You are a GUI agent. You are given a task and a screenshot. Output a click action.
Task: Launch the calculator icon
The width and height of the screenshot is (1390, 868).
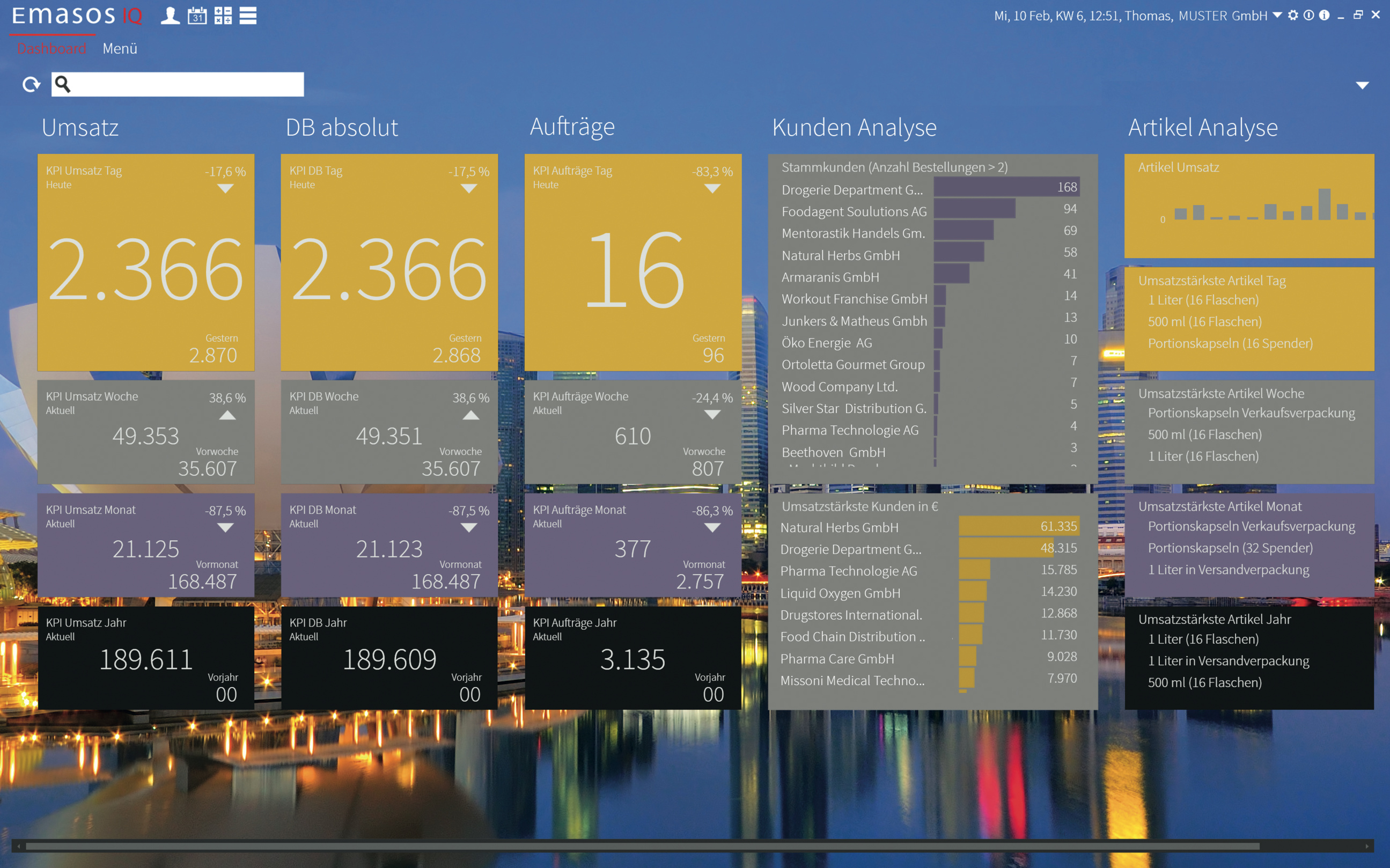[223, 16]
